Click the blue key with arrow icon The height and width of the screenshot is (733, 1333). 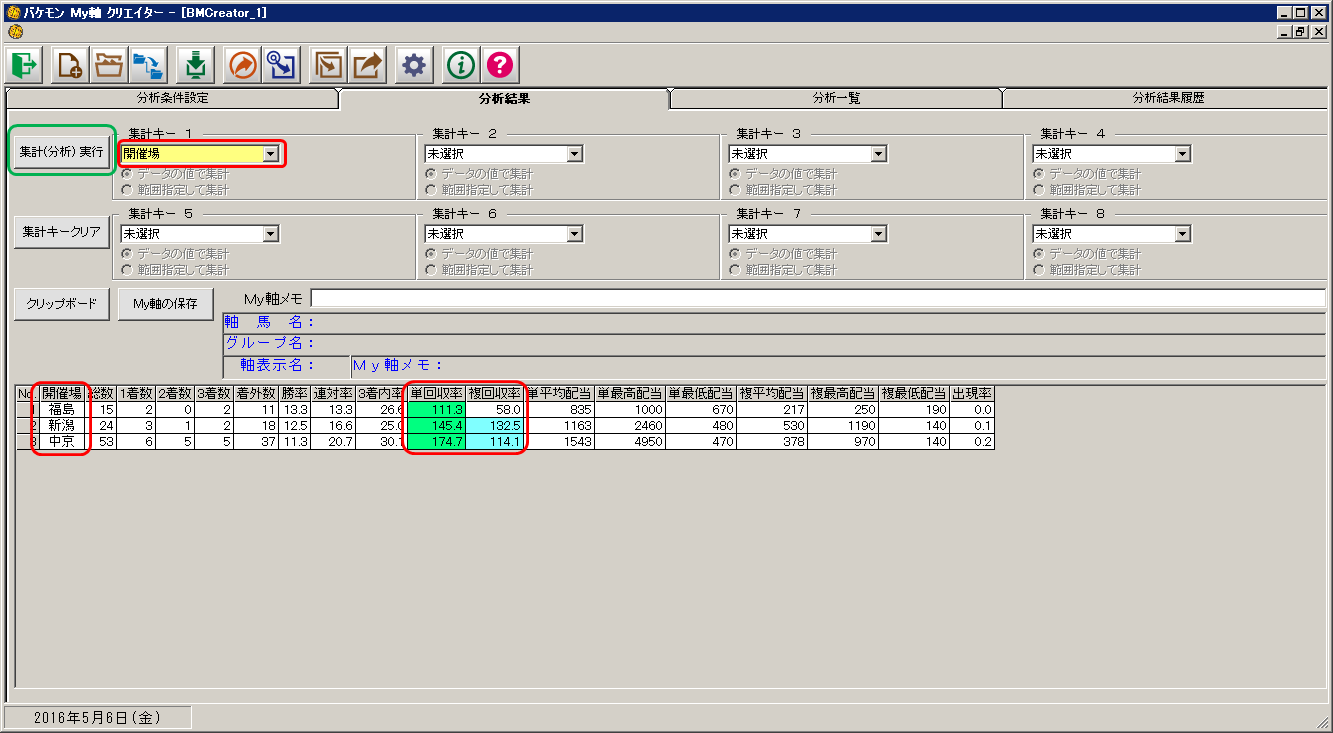[x=282, y=66]
